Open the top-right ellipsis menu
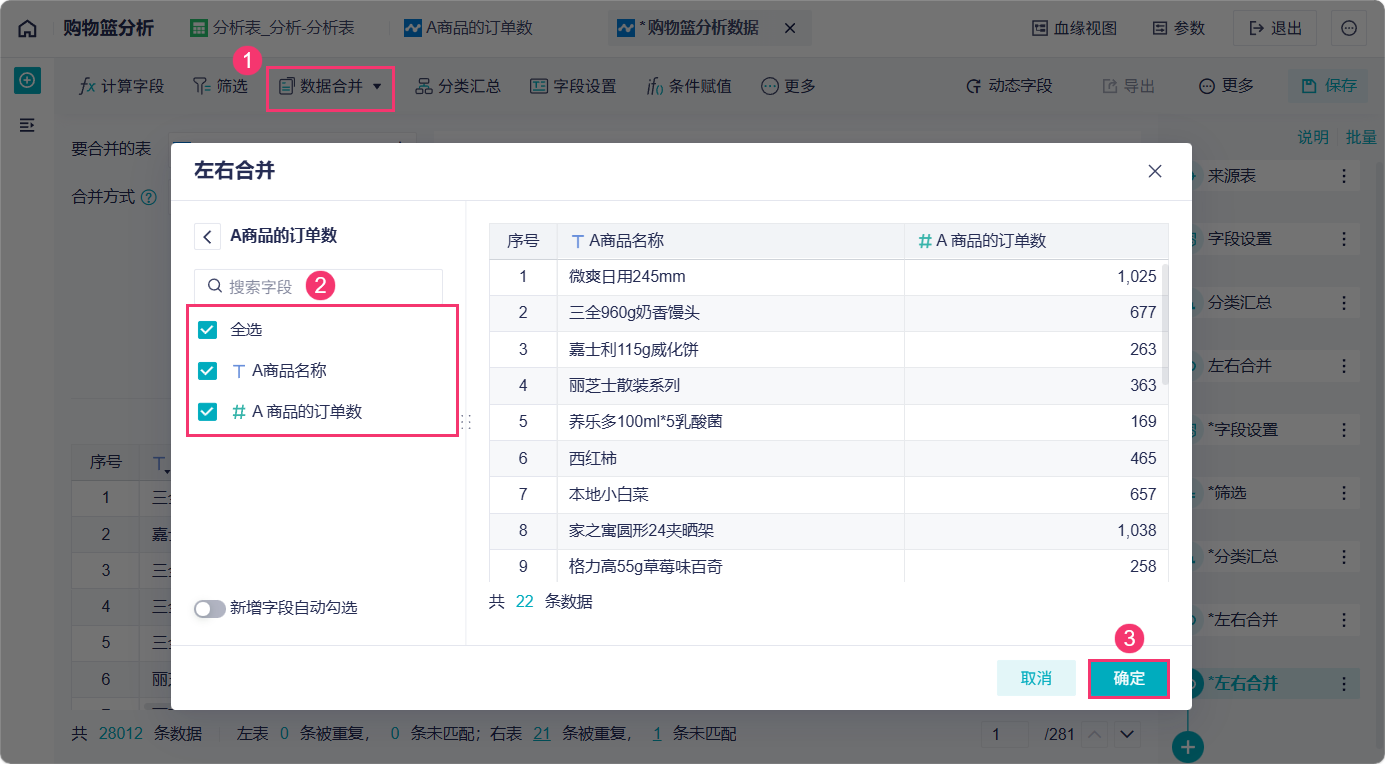Image resolution: width=1385 pixels, height=764 pixels. 1348,29
